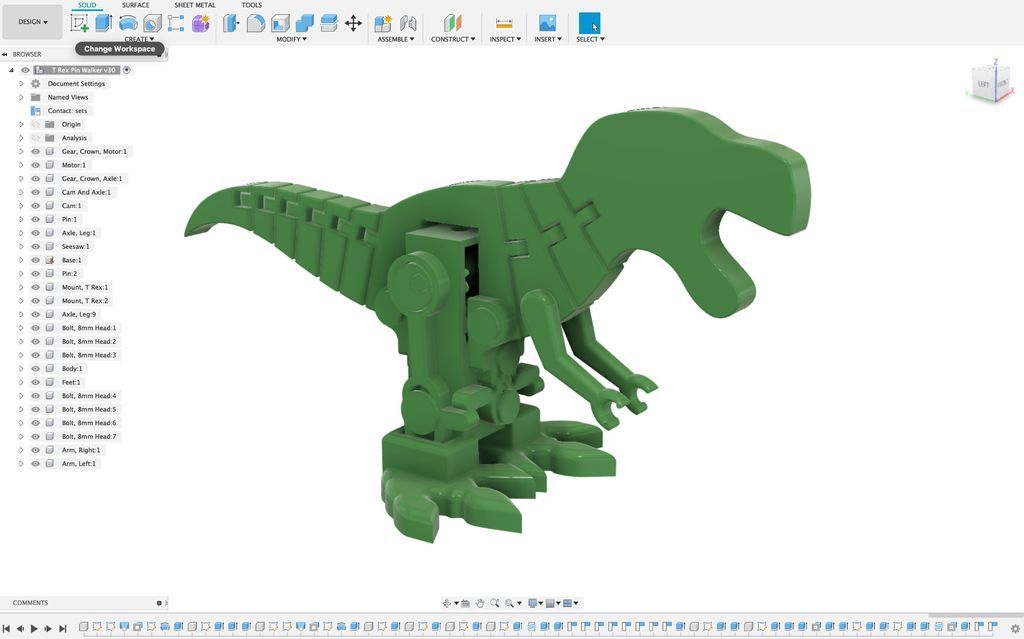The image size is (1024, 639).
Task: Open the SELECT dropdown menu
Action: coord(590,39)
